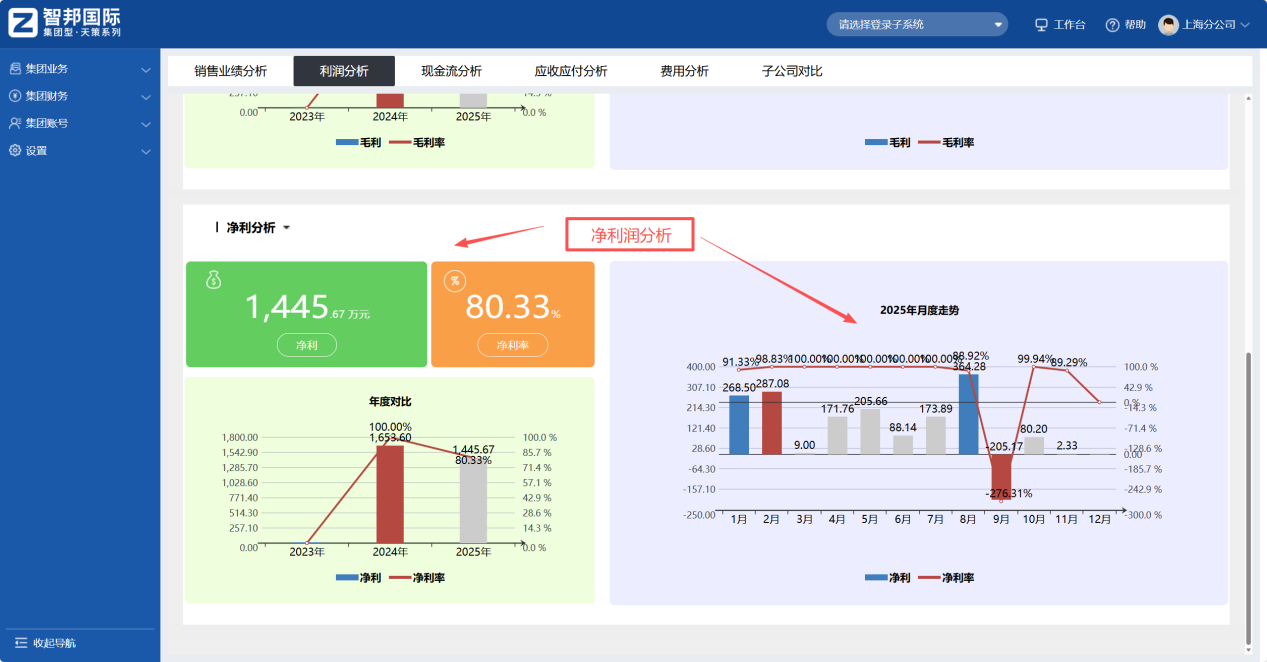1267x662 pixels.
Task: Switch to the 现金流分析 tab
Action: pos(452,71)
